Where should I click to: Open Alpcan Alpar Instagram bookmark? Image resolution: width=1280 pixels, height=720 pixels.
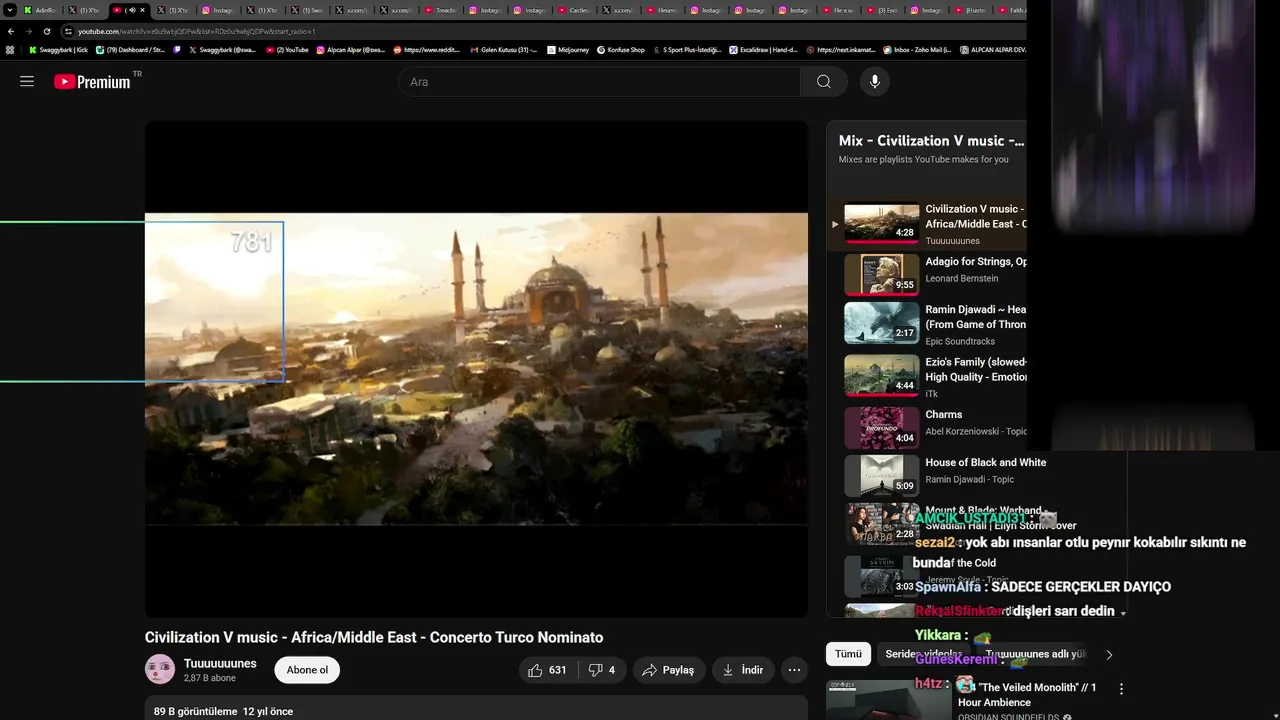[351, 49]
